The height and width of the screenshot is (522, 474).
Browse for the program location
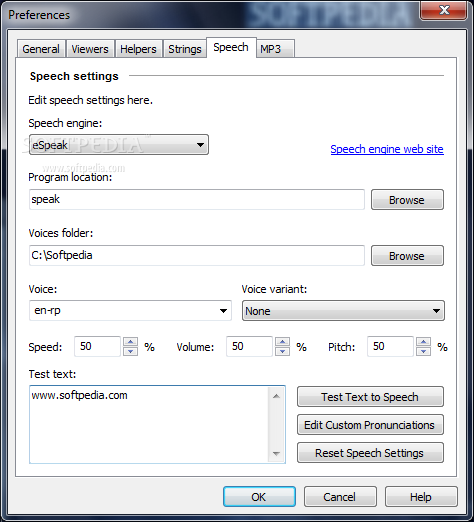click(407, 200)
